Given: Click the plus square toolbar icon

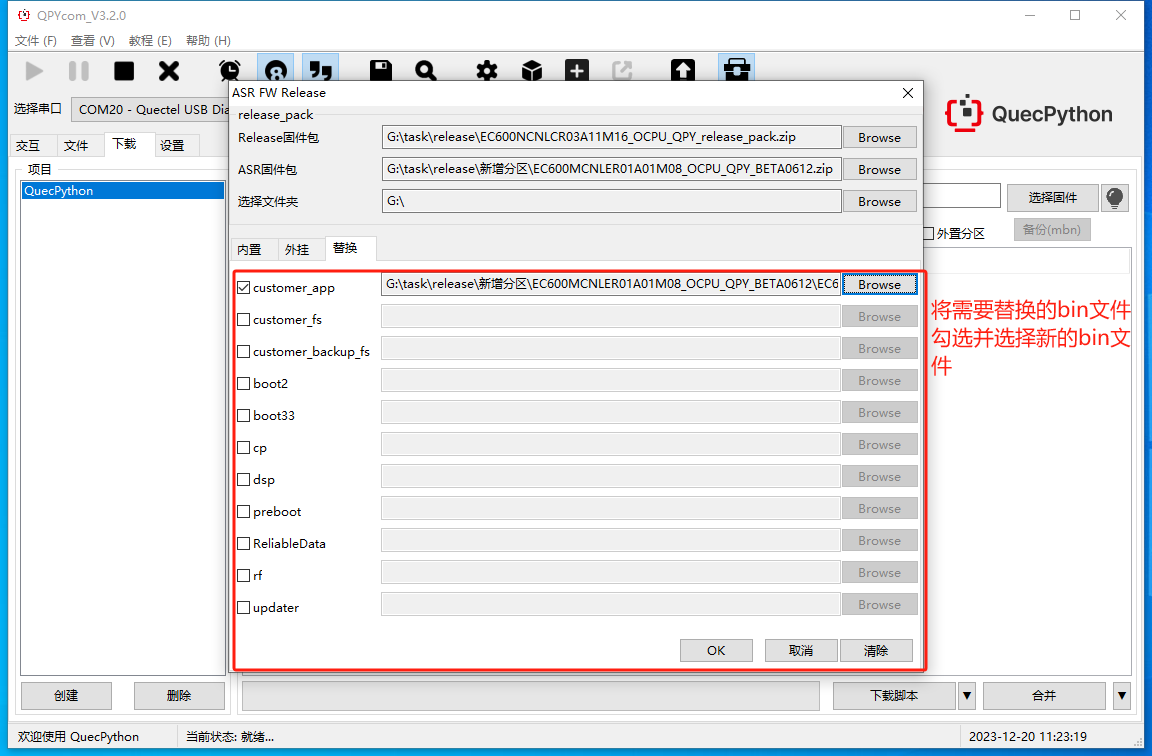Looking at the screenshot, I should pyautogui.click(x=577, y=71).
